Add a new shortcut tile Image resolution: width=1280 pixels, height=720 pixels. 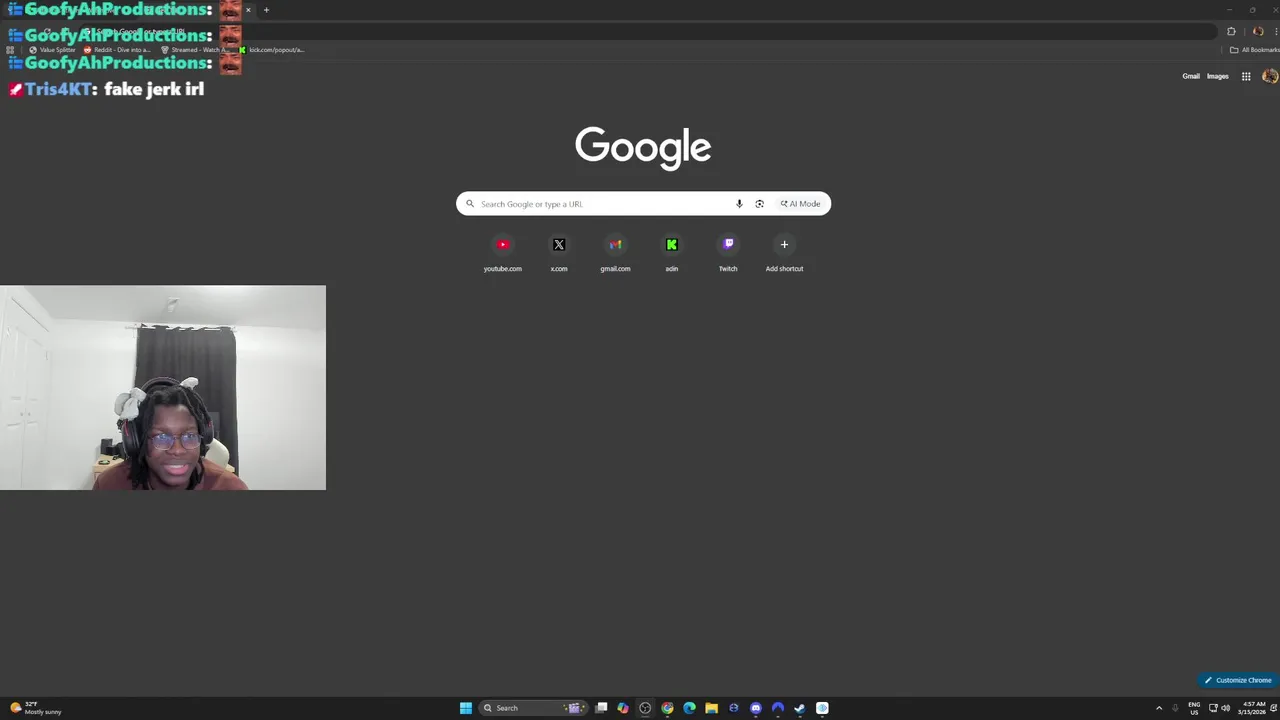point(784,254)
